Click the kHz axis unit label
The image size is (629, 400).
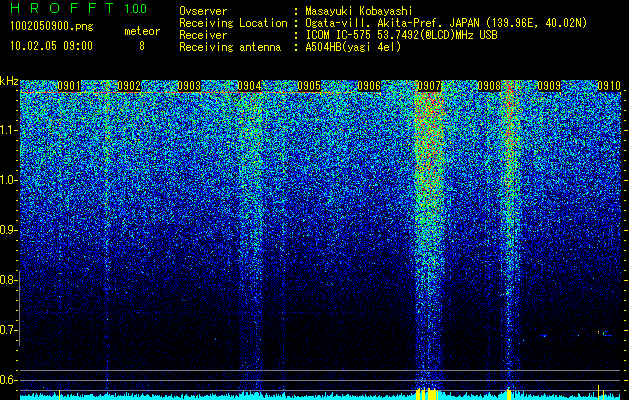click(x=9, y=81)
